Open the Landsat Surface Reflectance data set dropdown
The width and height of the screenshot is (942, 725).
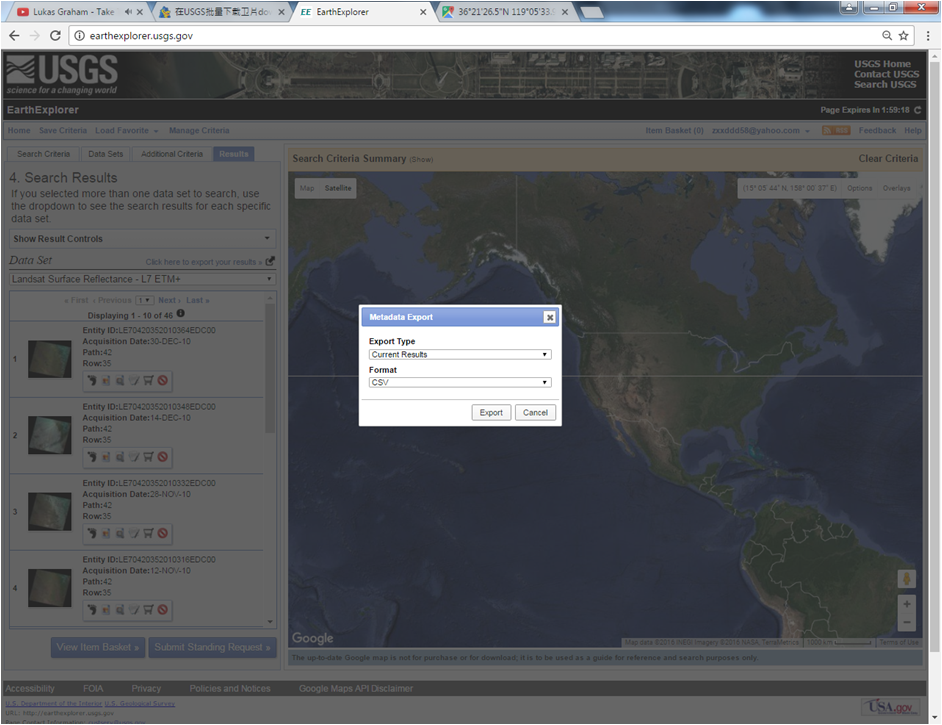[142, 279]
